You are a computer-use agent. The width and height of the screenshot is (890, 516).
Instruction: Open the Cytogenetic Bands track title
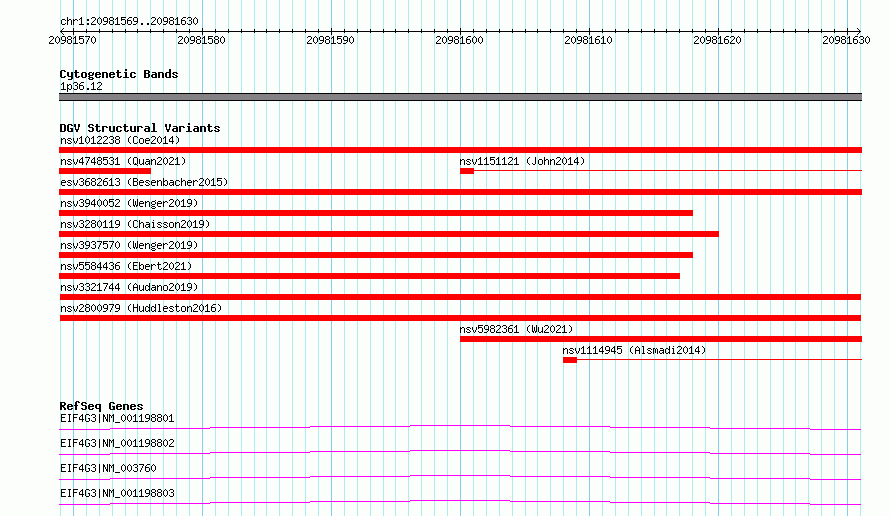tap(119, 74)
